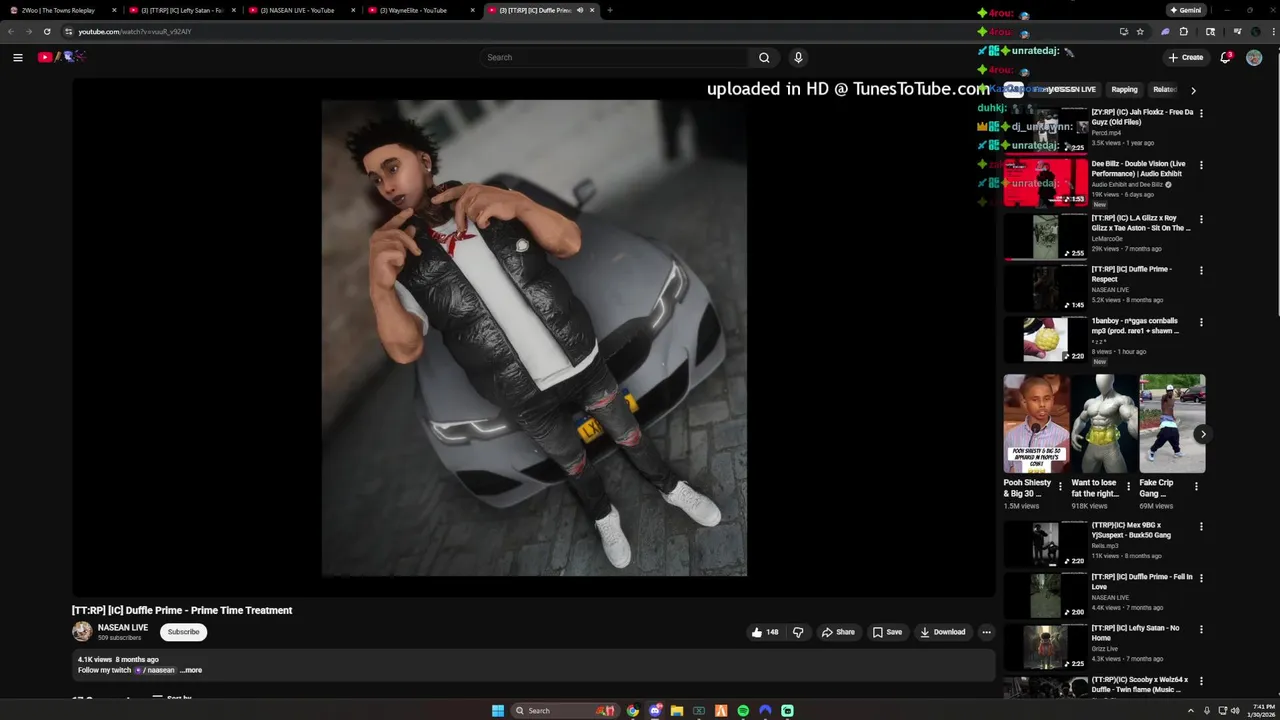Open File Explorer from the taskbar
Image resolution: width=1280 pixels, height=720 pixels.
pos(677,711)
